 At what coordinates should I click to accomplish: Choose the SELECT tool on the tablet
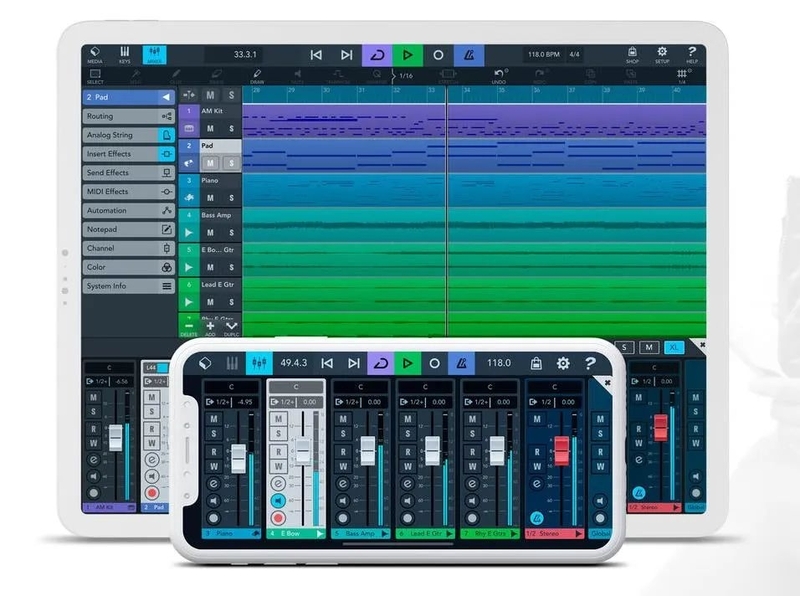(95, 76)
